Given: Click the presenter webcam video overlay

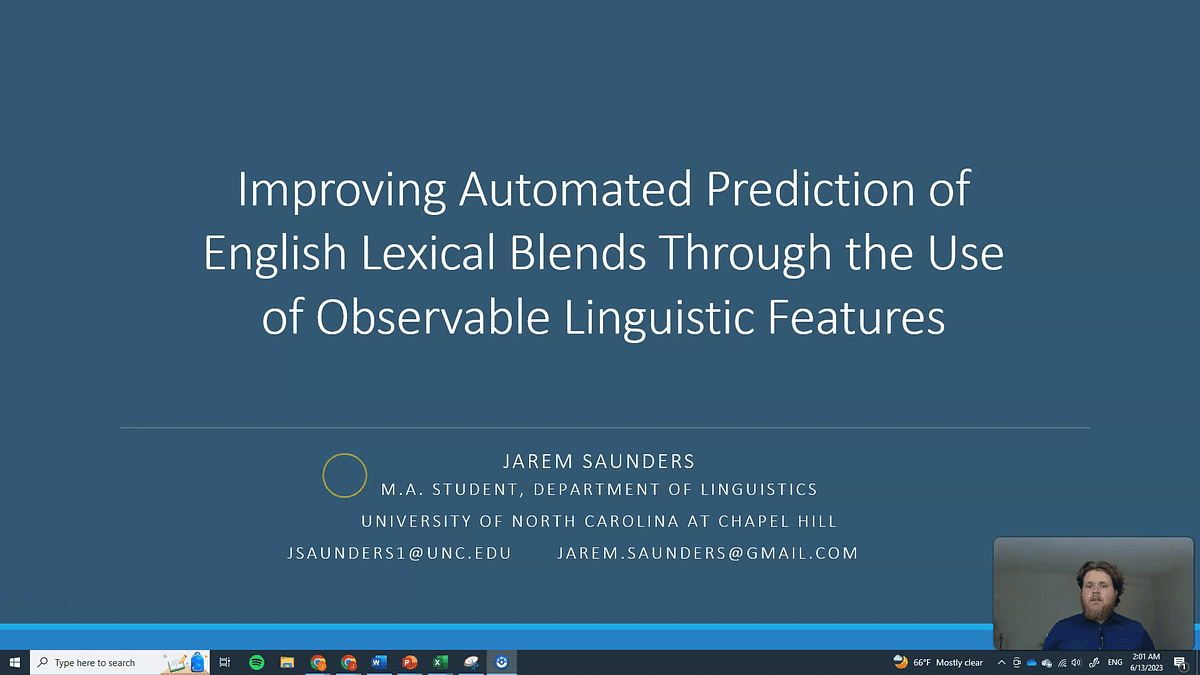Looking at the screenshot, I should click(1093, 593).
